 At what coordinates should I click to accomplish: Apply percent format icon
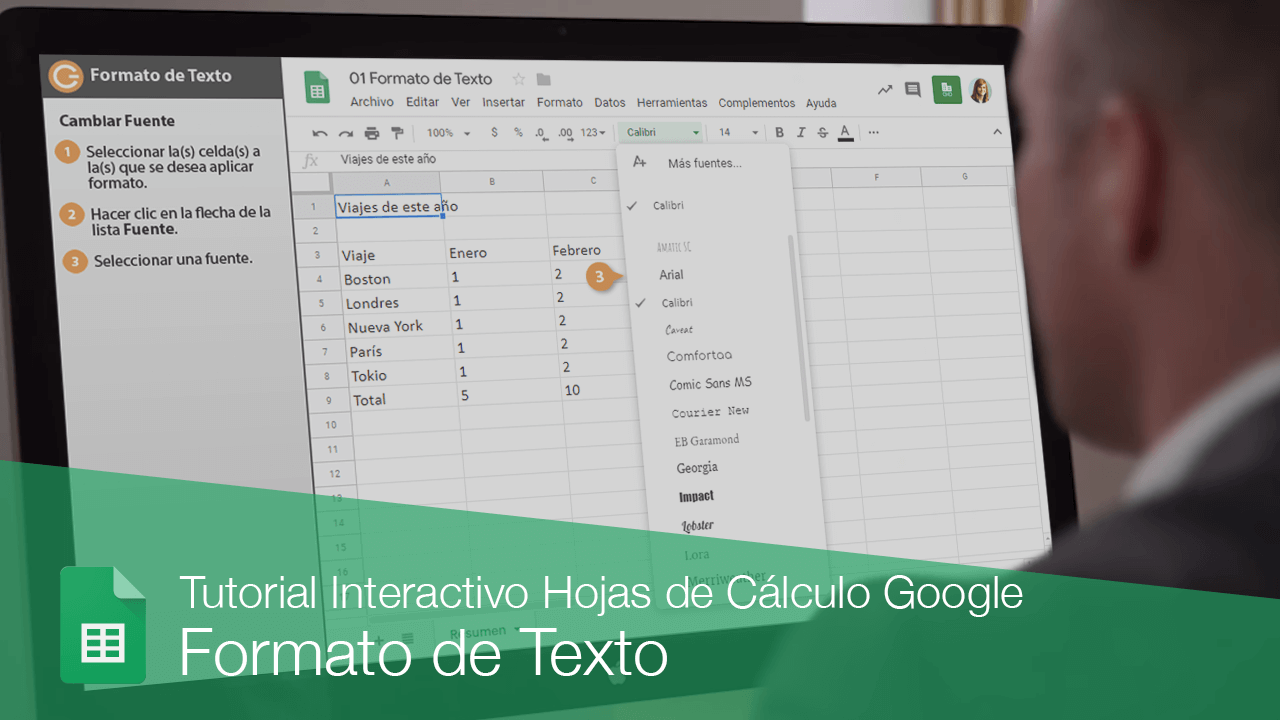[518, 132]
